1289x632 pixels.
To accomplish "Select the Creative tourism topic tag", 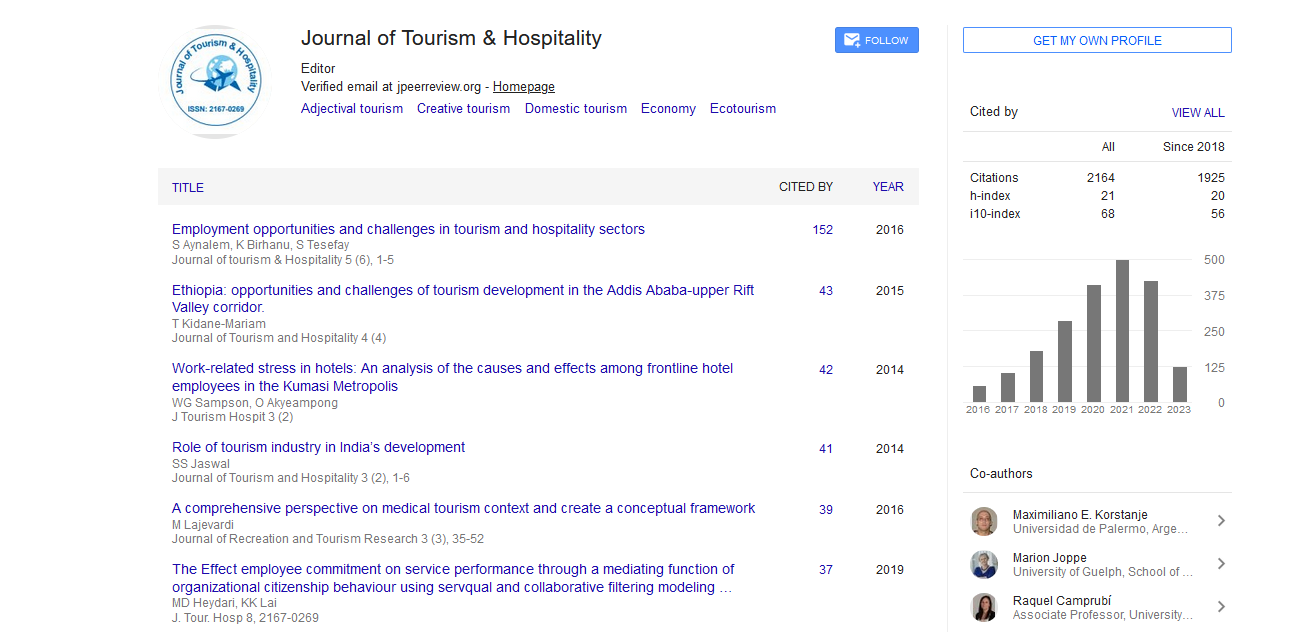I will (x=463, y=109).
